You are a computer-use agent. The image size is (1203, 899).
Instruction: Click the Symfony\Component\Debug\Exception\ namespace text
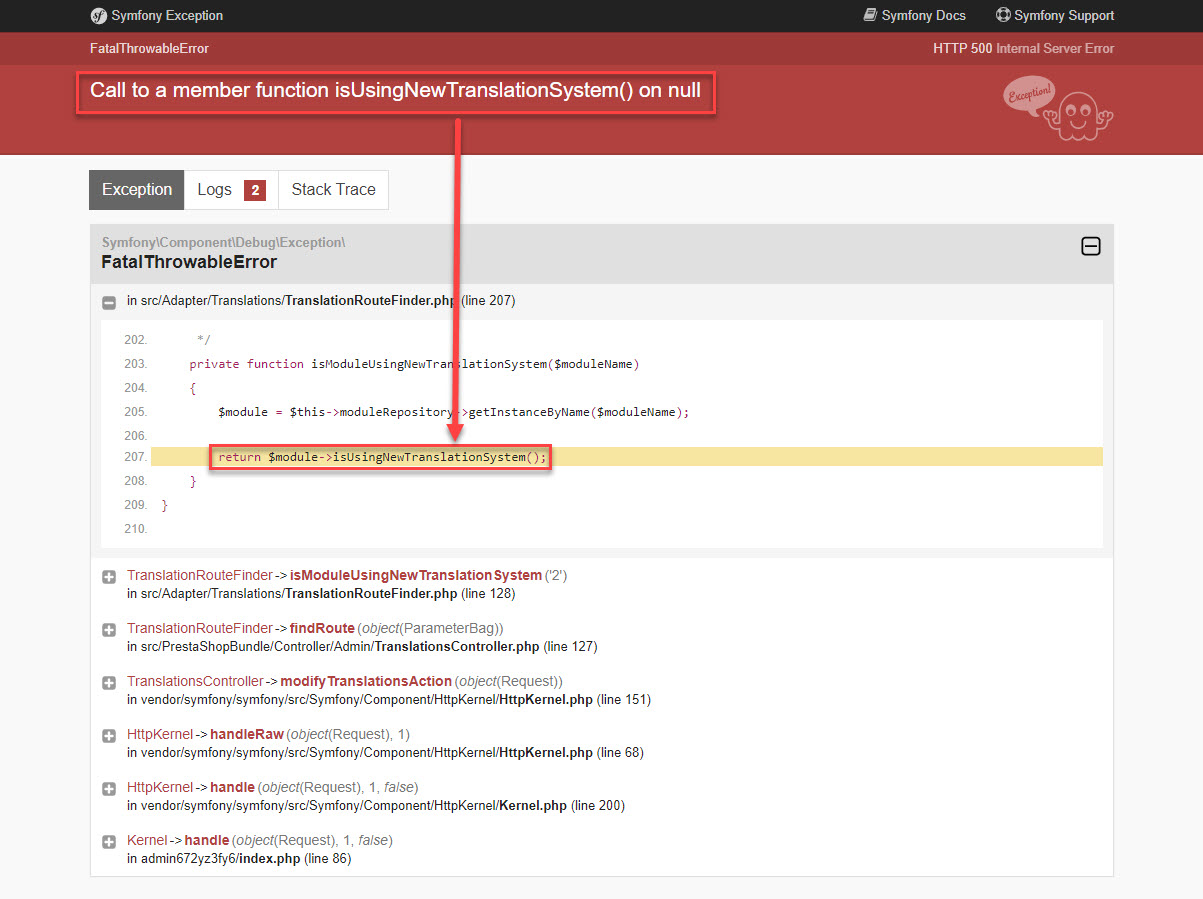point(224,242)
